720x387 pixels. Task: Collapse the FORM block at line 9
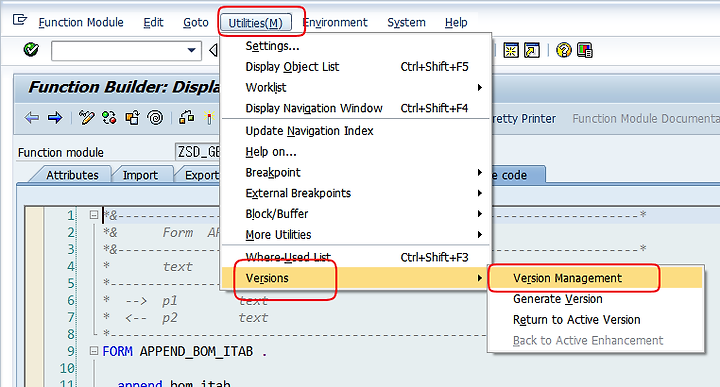pyautogui.click(x=94, y=351)
